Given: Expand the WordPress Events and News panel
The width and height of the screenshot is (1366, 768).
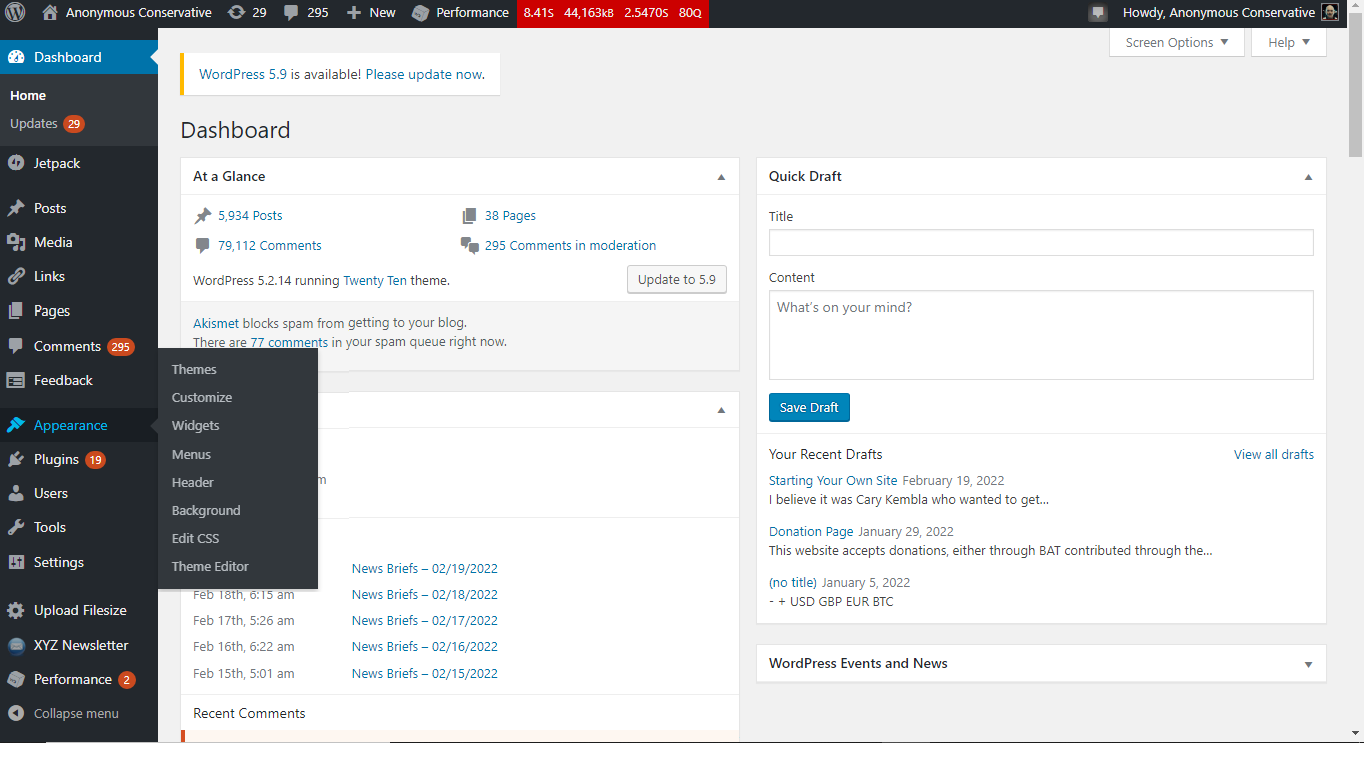Looking at the screenshot, I should [x=1307, y=663].
